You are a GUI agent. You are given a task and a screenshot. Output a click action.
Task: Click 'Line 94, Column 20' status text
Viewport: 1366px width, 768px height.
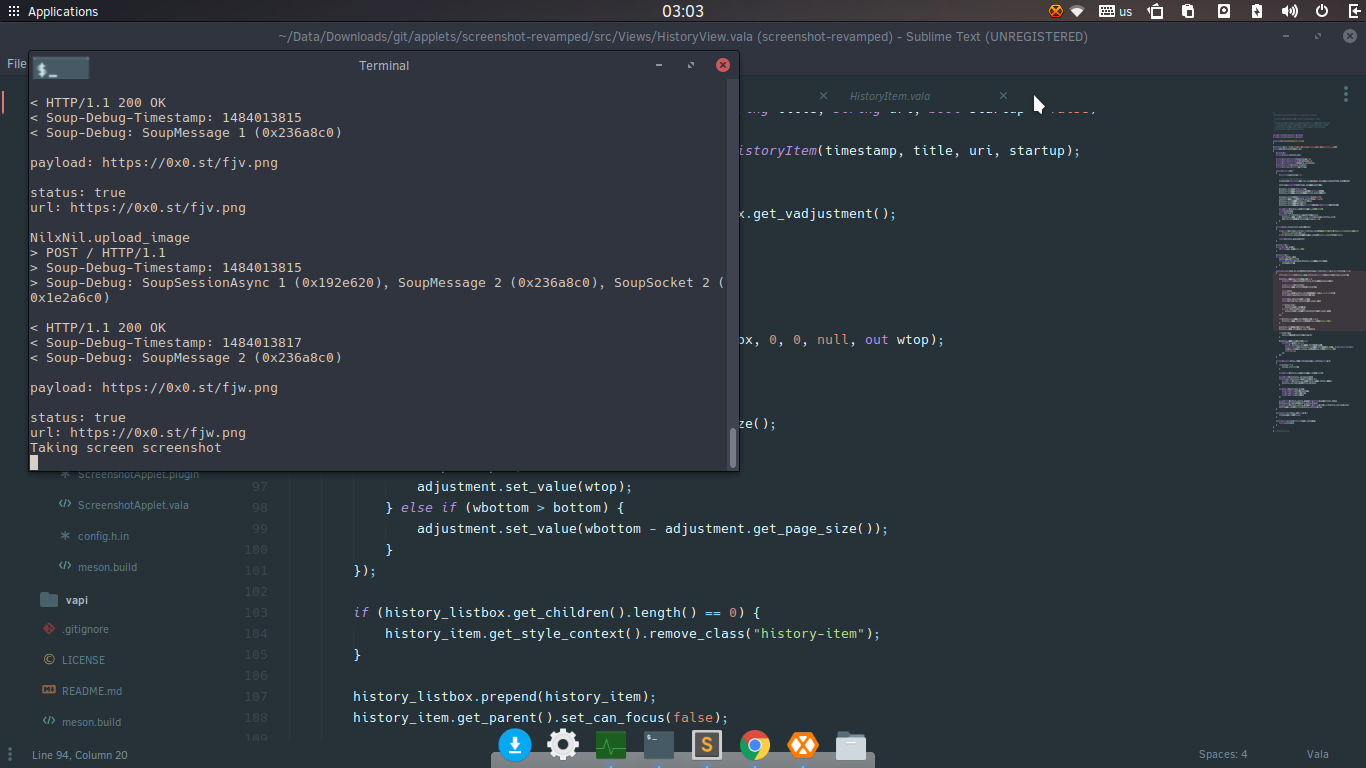(80, 755)
